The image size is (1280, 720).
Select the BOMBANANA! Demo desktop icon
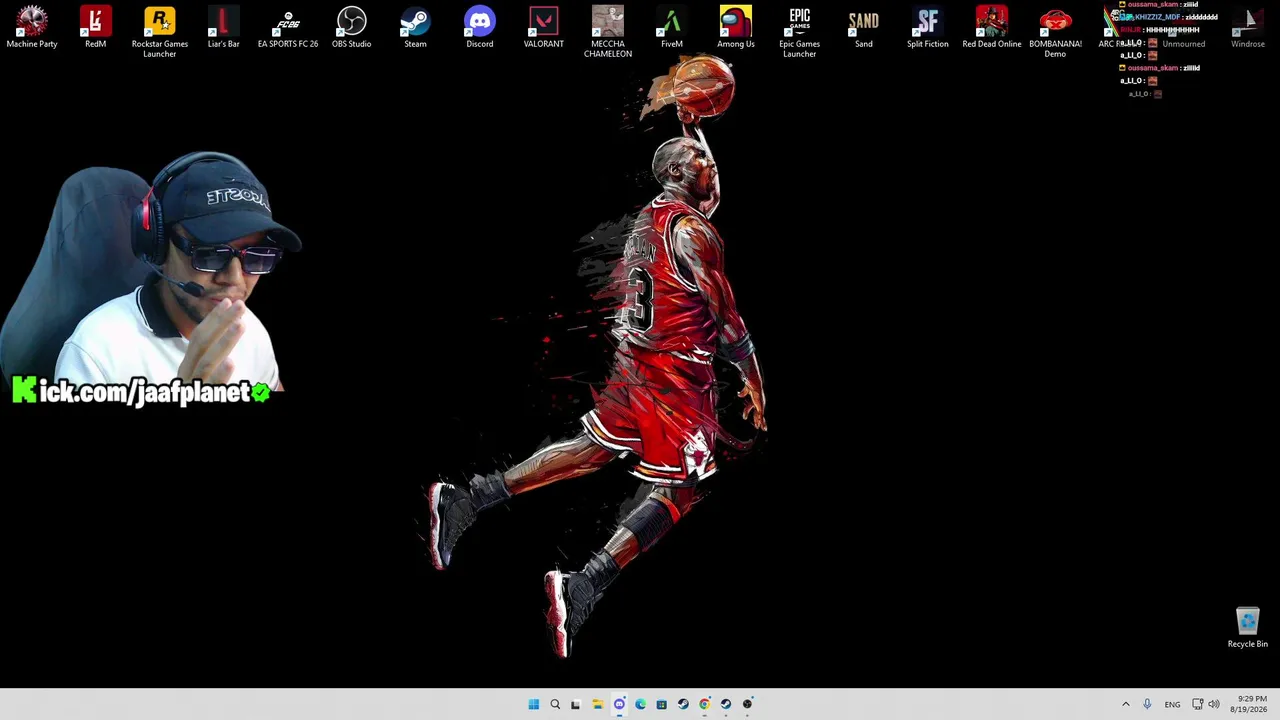click(x=1055, y=32)
